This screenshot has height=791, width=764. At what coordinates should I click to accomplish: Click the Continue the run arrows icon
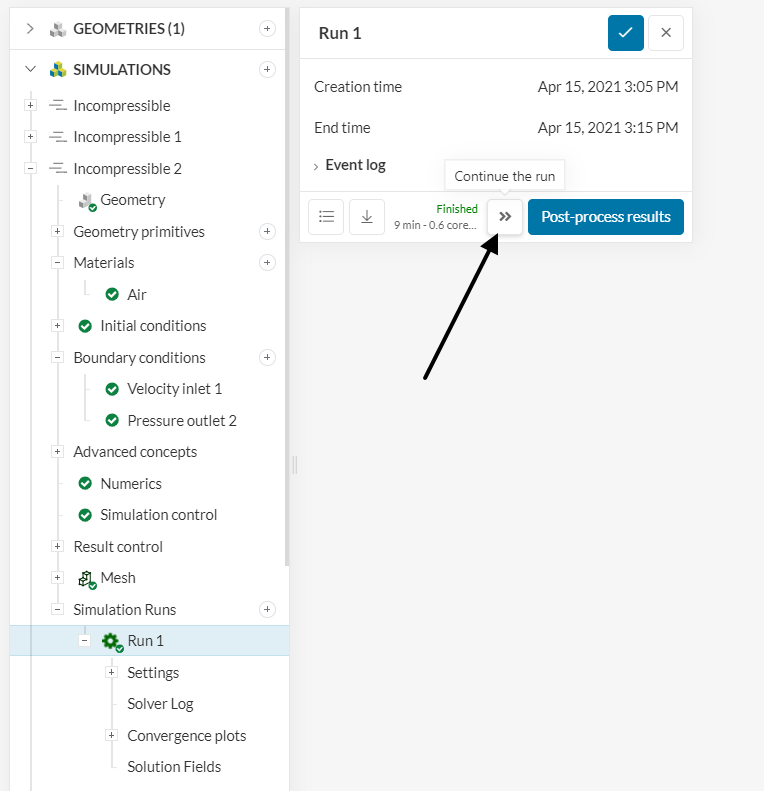point(505,217)
